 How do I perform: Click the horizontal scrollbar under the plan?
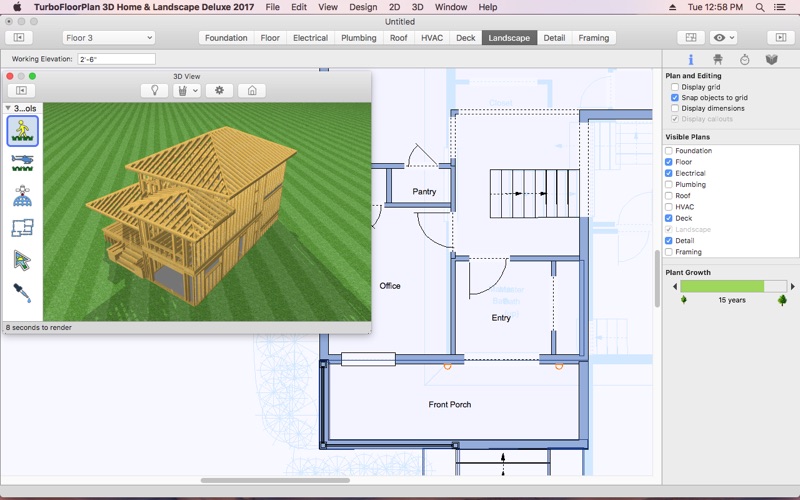[x=275, y=480]
